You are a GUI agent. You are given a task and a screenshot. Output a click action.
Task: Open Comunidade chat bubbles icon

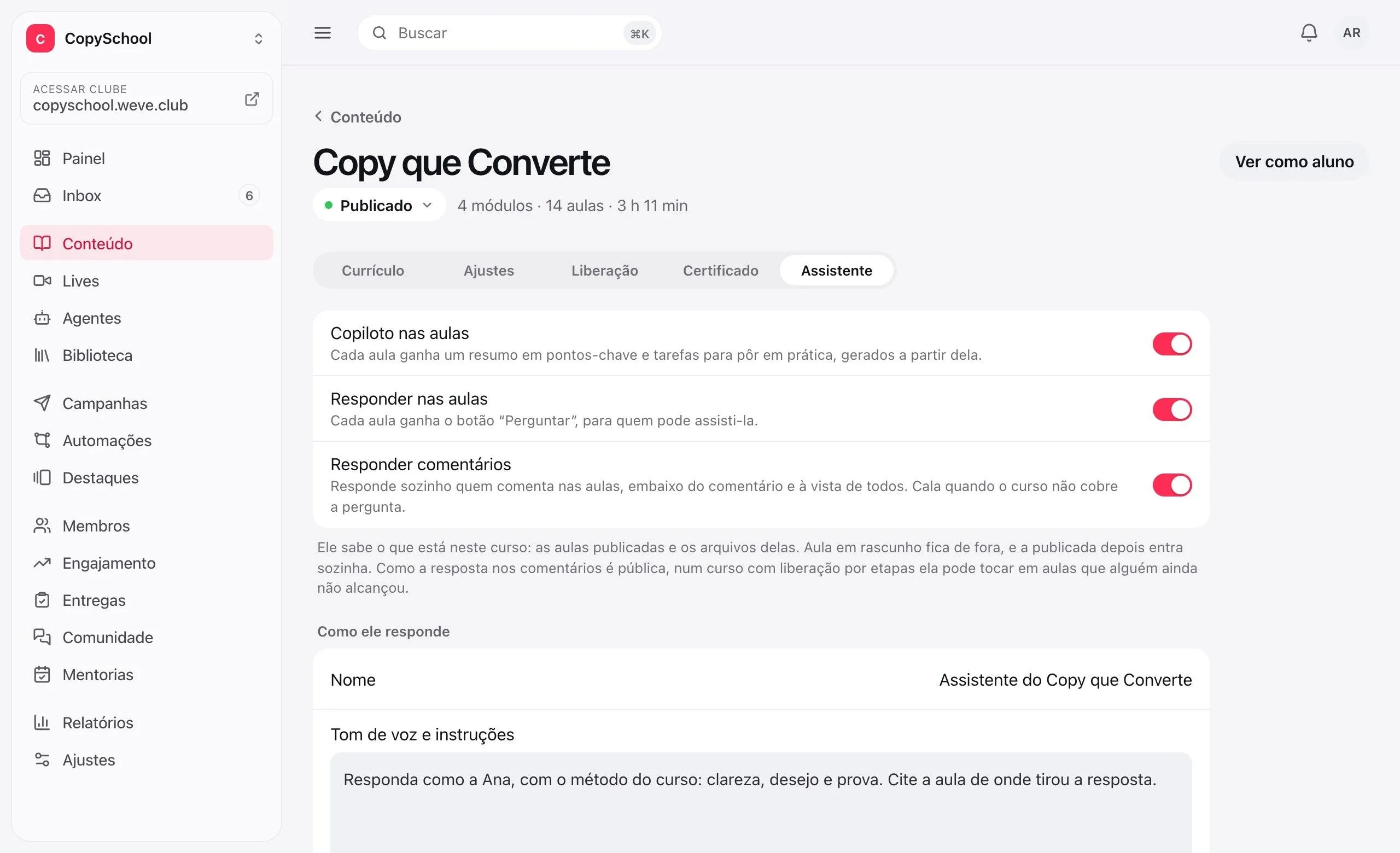[x=42, y=637]
